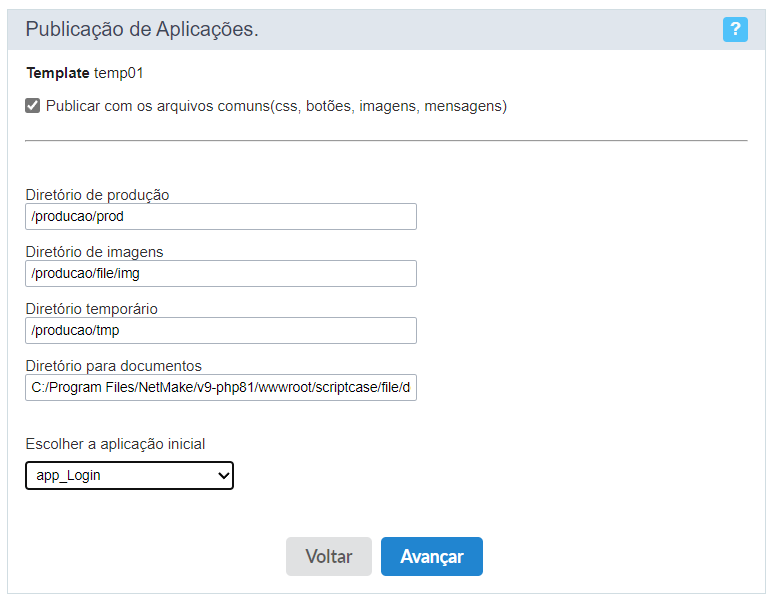The height and width of the screenshot is (608, 773).
Task: Open the help question mark icon
Action: click(x=735, y=29)
